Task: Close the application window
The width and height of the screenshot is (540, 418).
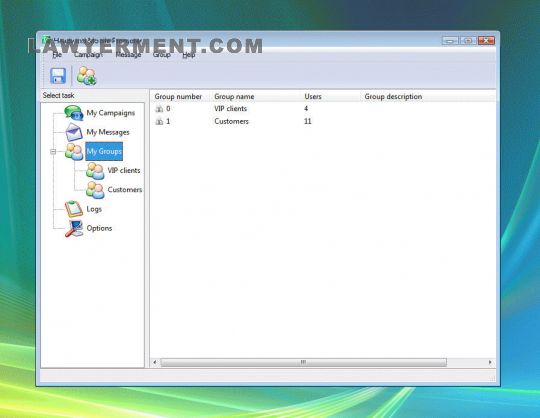Action: coord(486,41)
